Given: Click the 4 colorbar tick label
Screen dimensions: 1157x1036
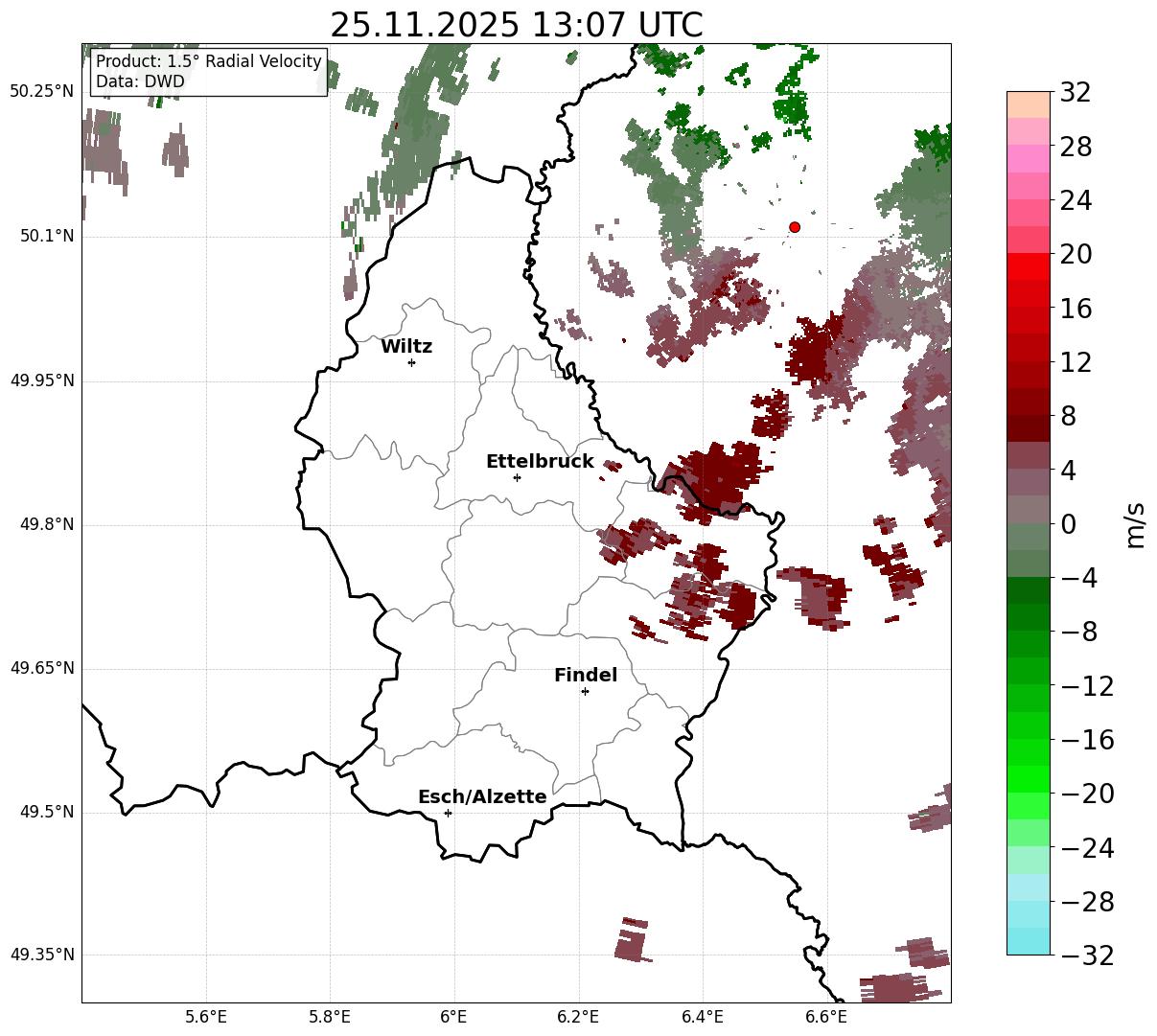Looking at the screenshot, I should (1067, 471).
